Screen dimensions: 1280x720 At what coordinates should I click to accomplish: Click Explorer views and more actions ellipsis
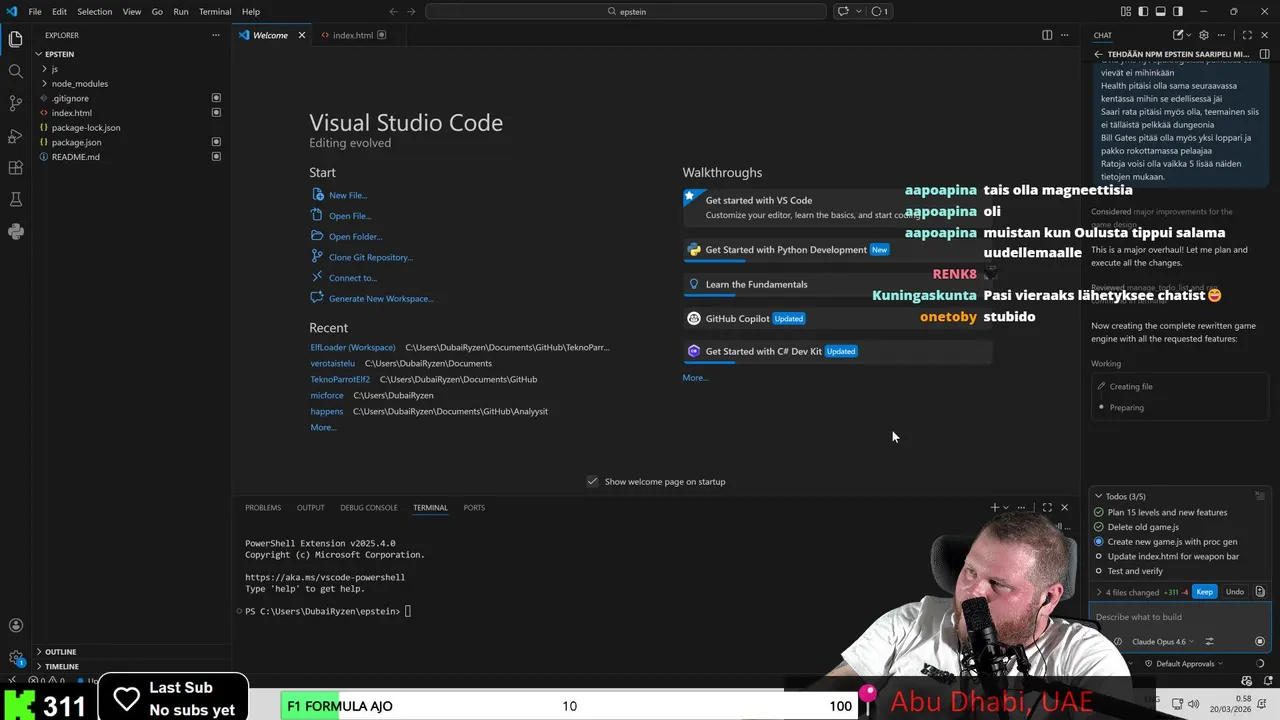point(215,35)
